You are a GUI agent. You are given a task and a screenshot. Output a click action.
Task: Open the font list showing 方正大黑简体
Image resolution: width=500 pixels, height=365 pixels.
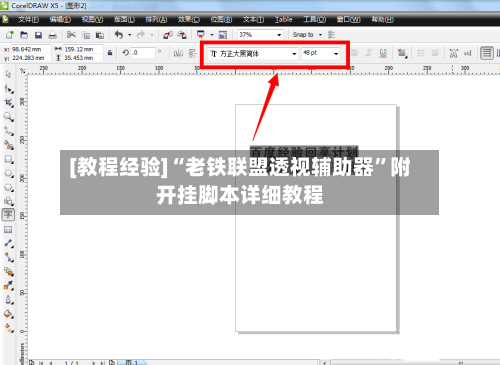pos(294,54)
